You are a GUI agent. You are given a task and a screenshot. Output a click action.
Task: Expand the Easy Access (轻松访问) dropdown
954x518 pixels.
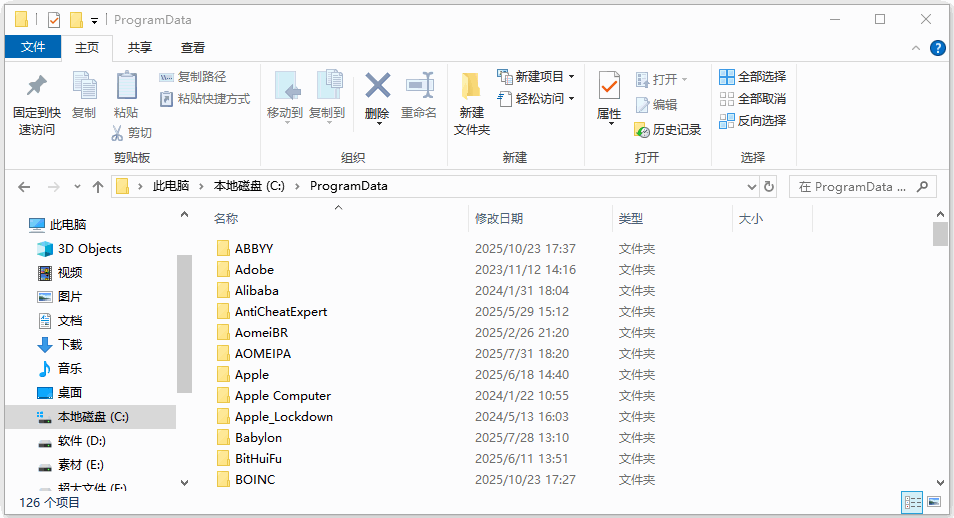[571, 99]
